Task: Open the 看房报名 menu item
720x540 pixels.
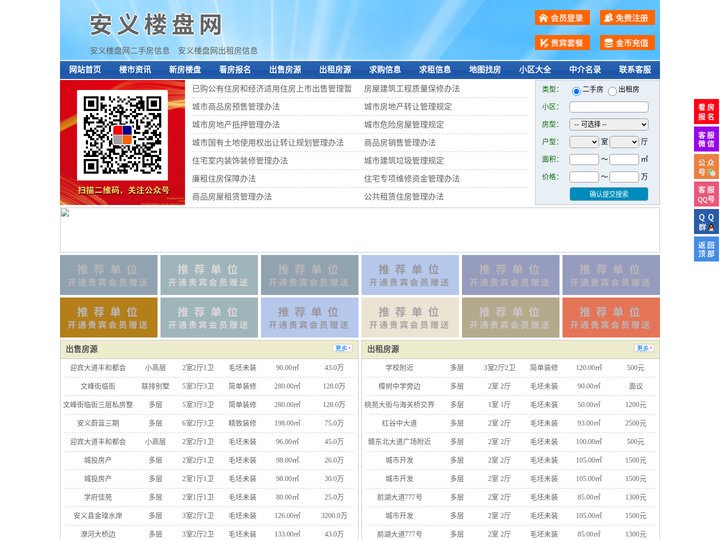Action: [x=235, y=70]
